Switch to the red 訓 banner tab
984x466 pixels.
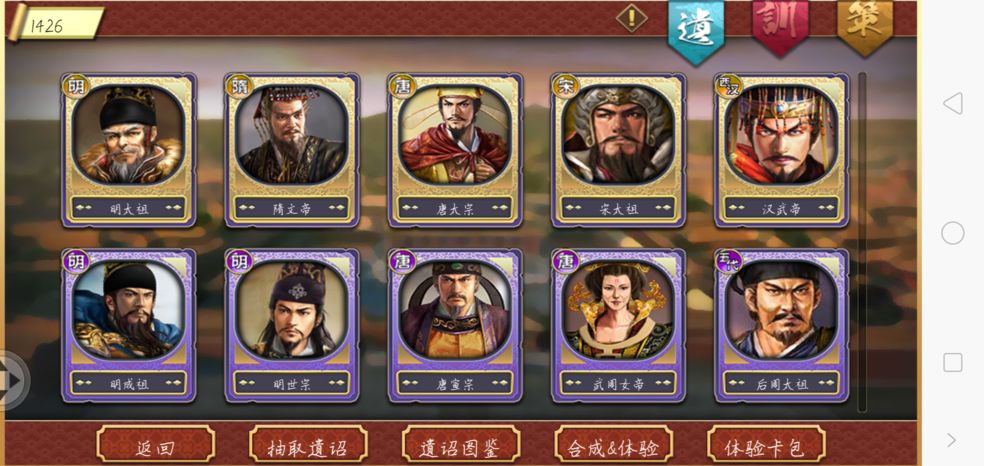tap(780, 25)
